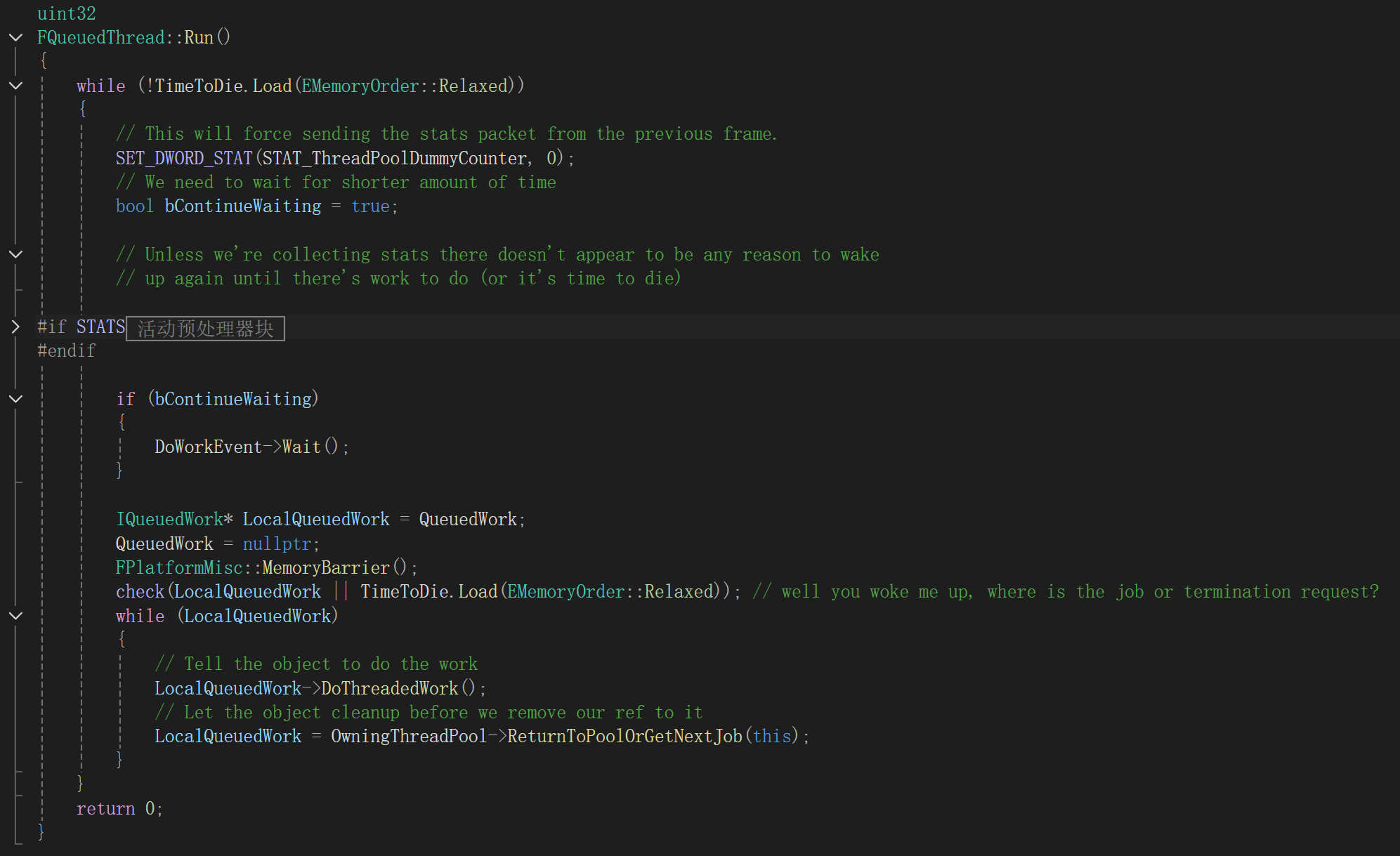Expand the collapsed #if STATS block
This screenshot has width=1400, height=856.
coord(15,327)
